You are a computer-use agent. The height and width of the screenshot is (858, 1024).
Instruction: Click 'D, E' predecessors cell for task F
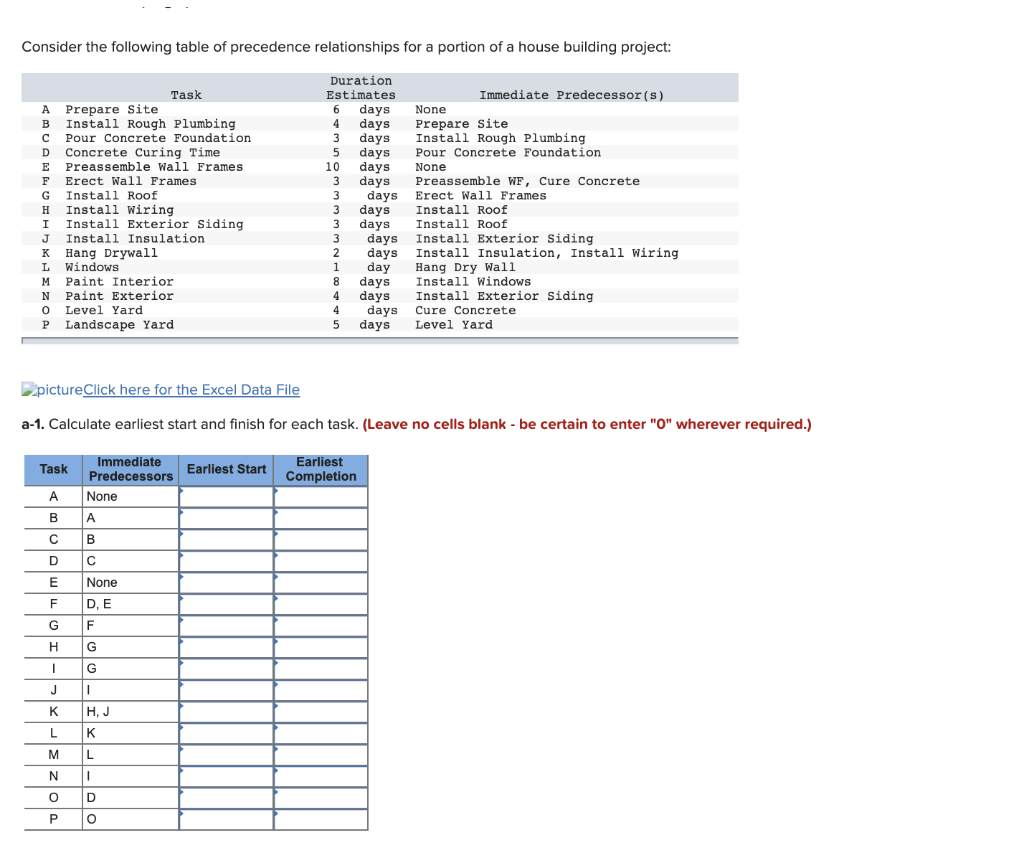131,605
